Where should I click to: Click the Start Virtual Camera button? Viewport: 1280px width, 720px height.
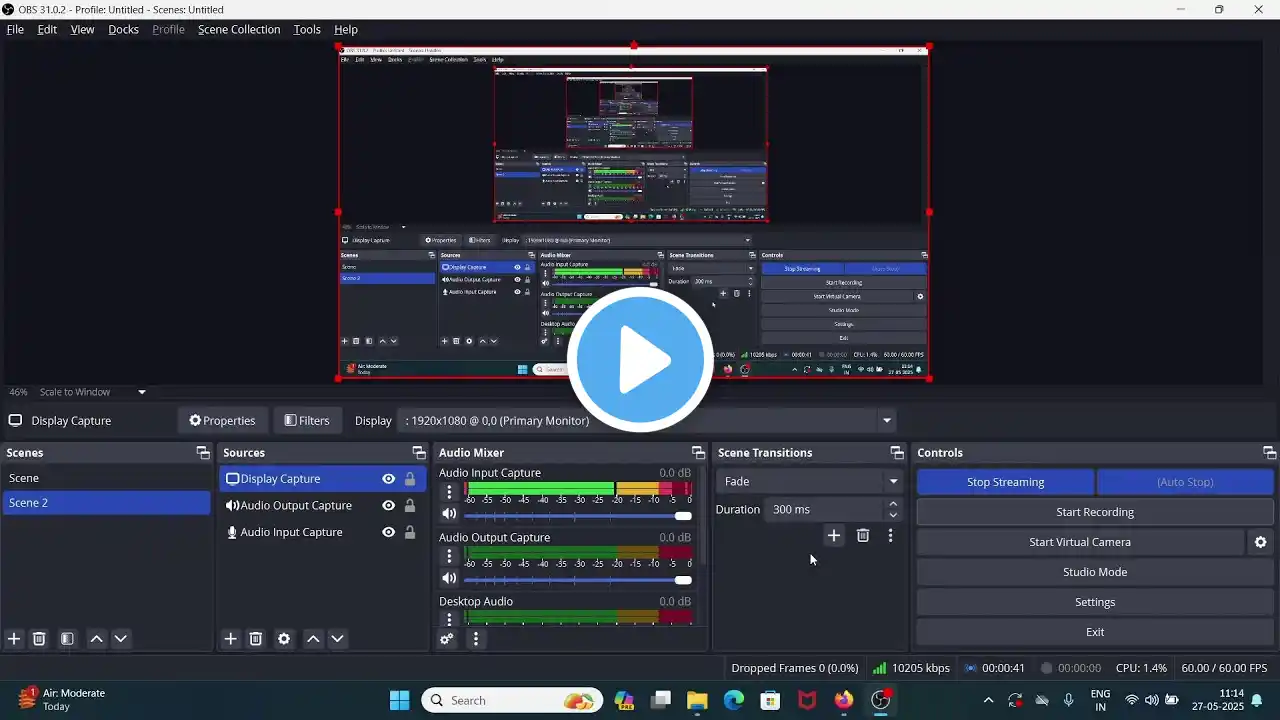(x=1080, y=542)
